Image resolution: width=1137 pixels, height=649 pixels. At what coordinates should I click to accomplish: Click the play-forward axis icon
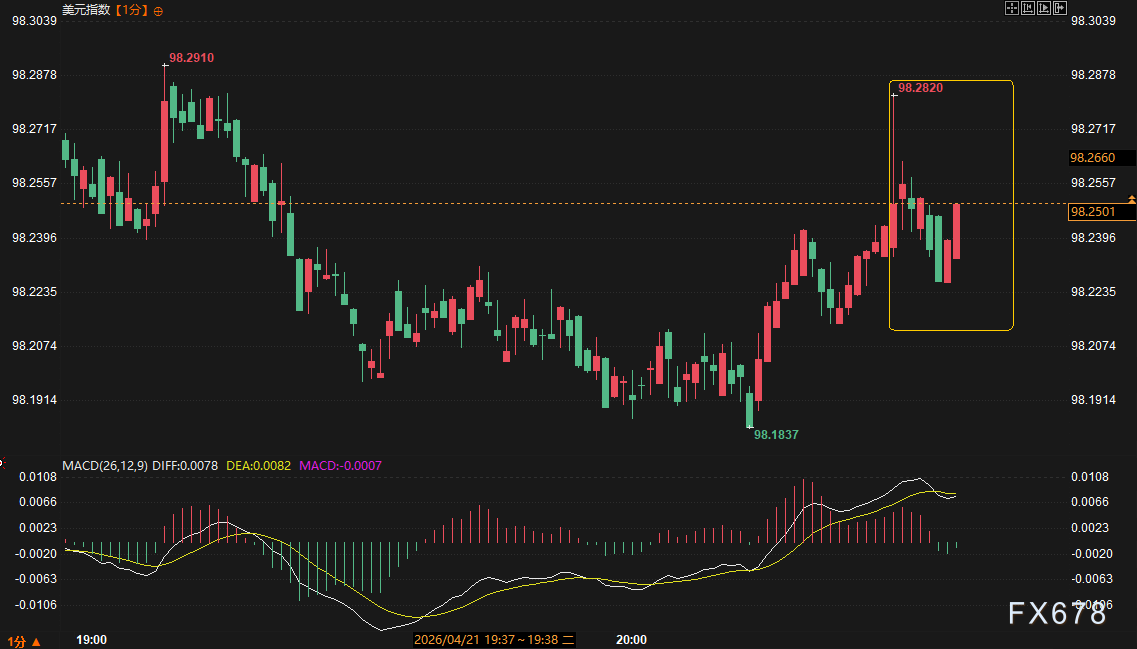[1044, 8]
